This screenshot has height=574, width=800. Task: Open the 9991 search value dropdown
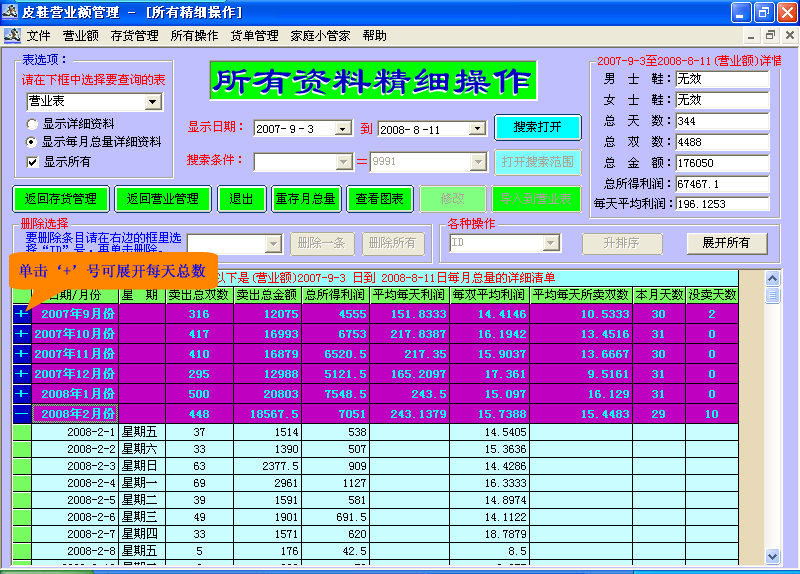[x=478, y=162]
